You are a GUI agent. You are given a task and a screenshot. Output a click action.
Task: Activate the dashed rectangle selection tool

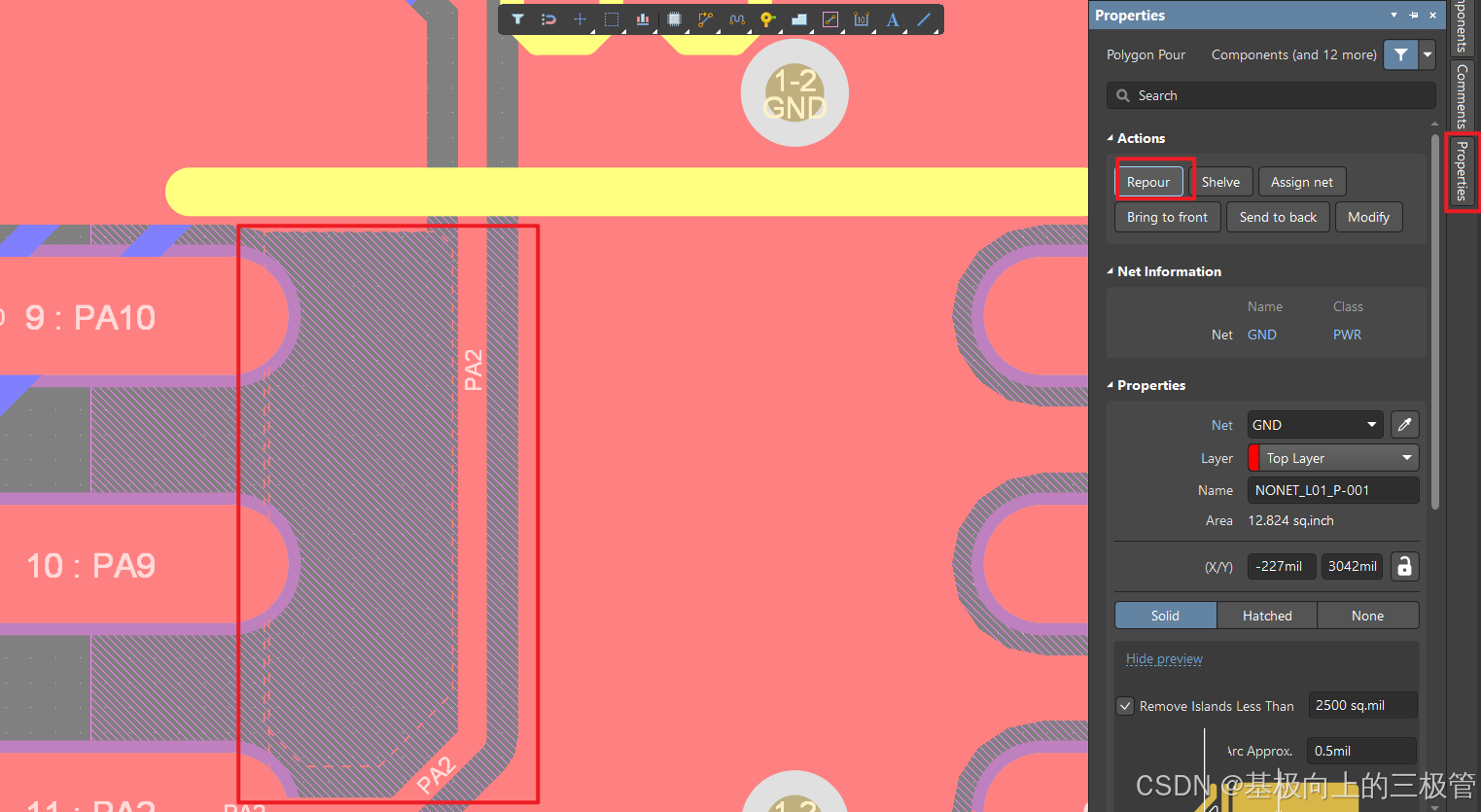click(612, 19)
